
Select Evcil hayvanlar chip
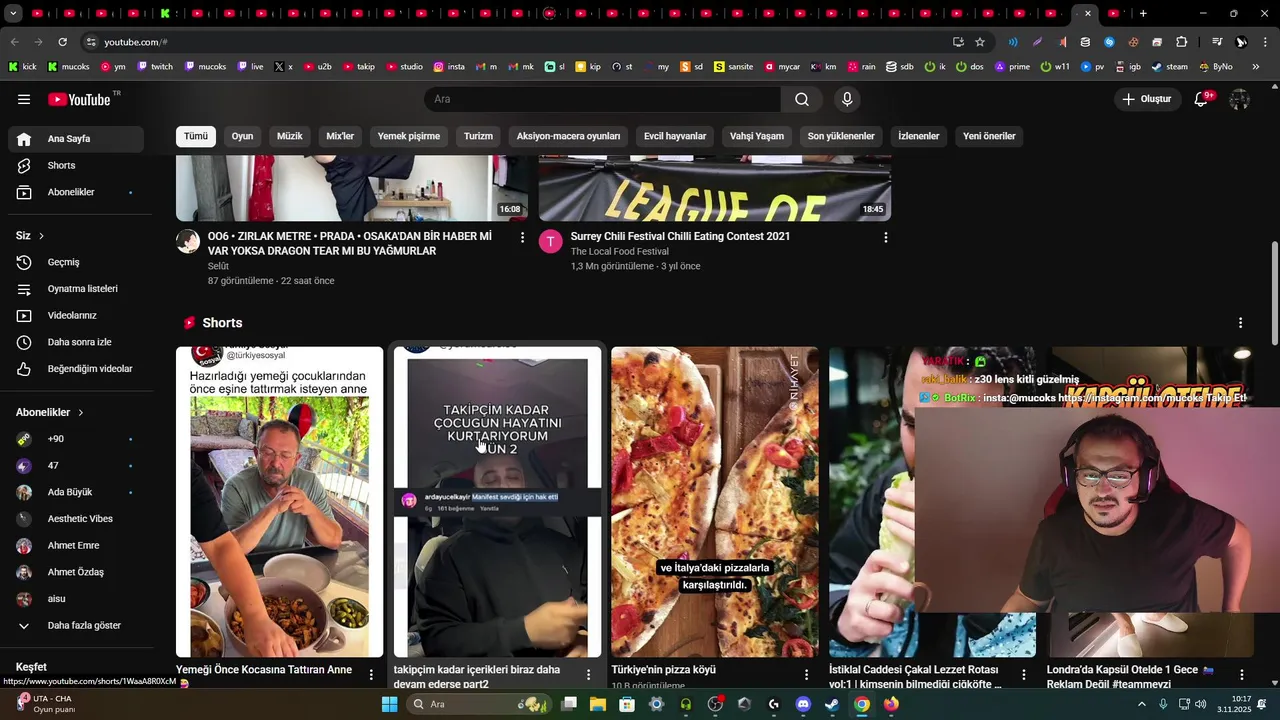pyautogui.click(x=675, y=136)
